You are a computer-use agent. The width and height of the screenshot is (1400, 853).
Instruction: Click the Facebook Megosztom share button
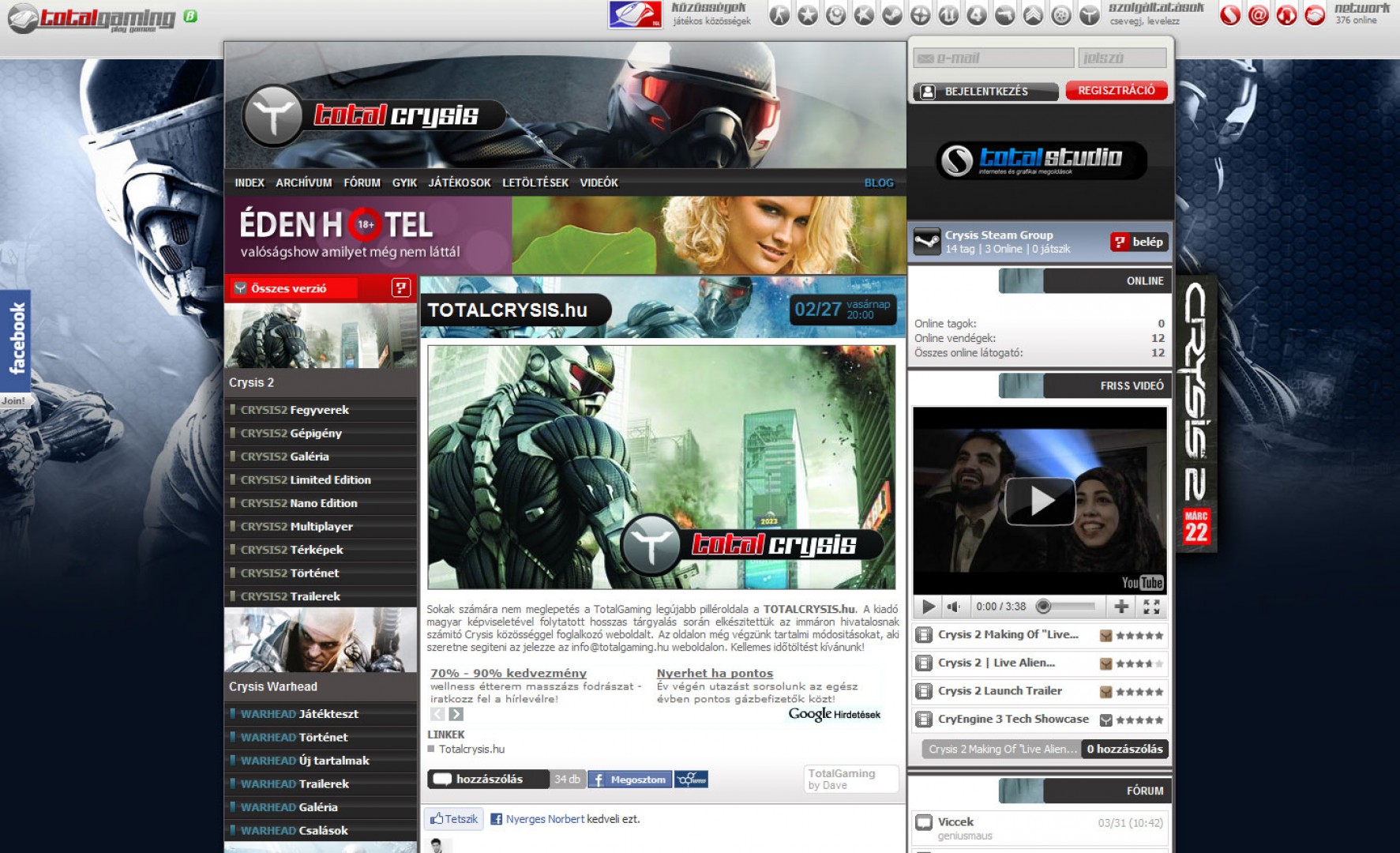point(629,780)
